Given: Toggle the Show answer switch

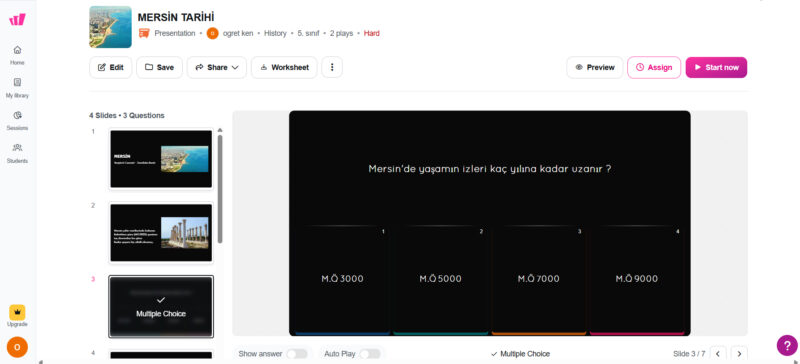Looking at the screenshot, I should click(296, 354).
